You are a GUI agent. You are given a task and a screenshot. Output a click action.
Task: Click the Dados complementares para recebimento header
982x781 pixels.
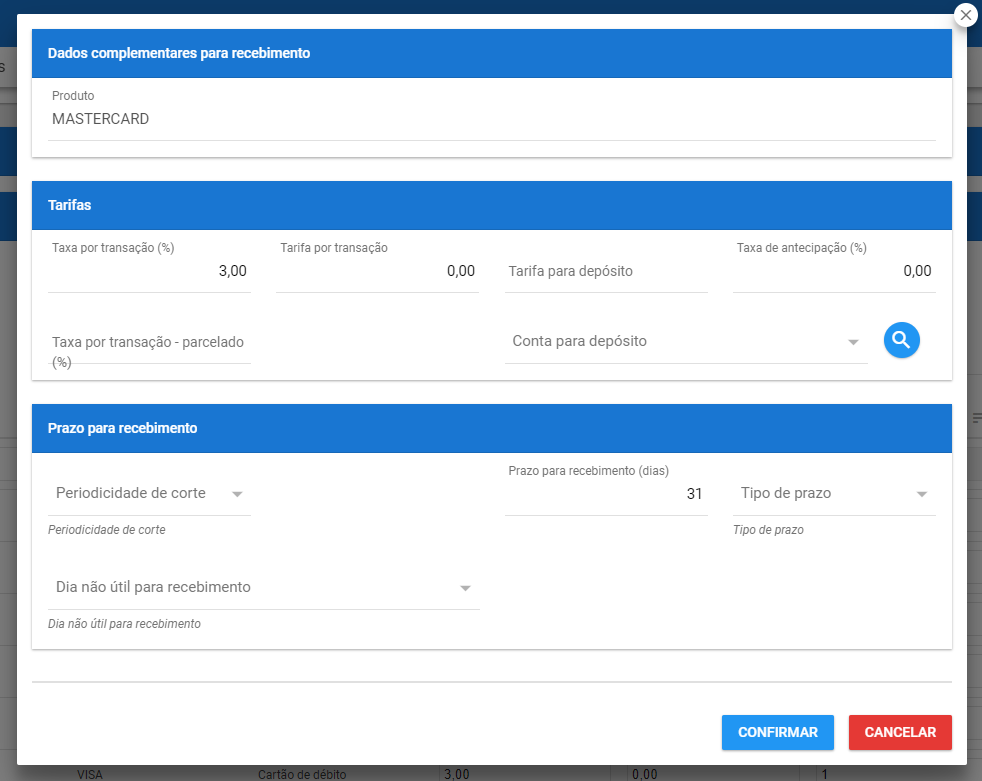click(x=491, y=53)
